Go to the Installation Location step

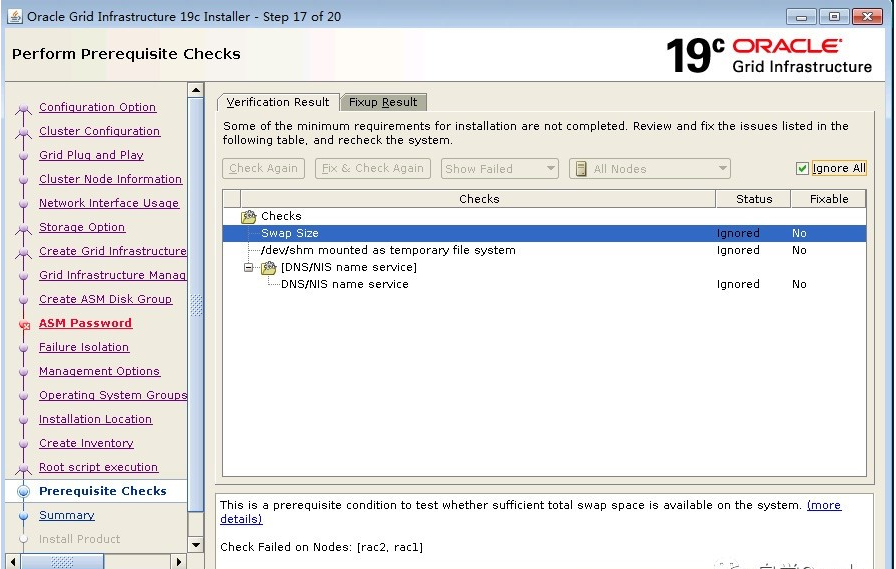[x=95, y=420]
